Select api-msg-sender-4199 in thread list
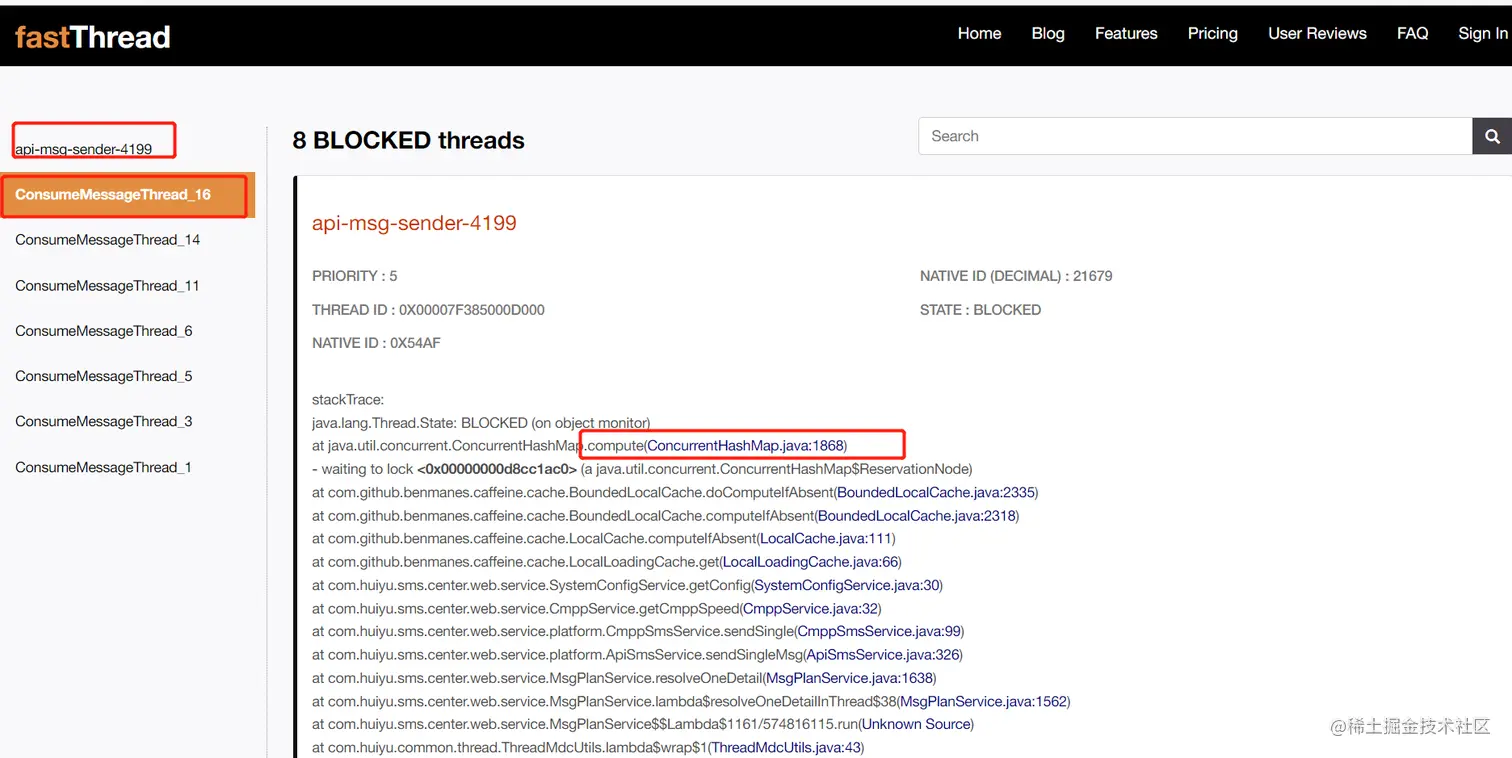This screenshot has width=1512, height=758. (x=84, y=149)
